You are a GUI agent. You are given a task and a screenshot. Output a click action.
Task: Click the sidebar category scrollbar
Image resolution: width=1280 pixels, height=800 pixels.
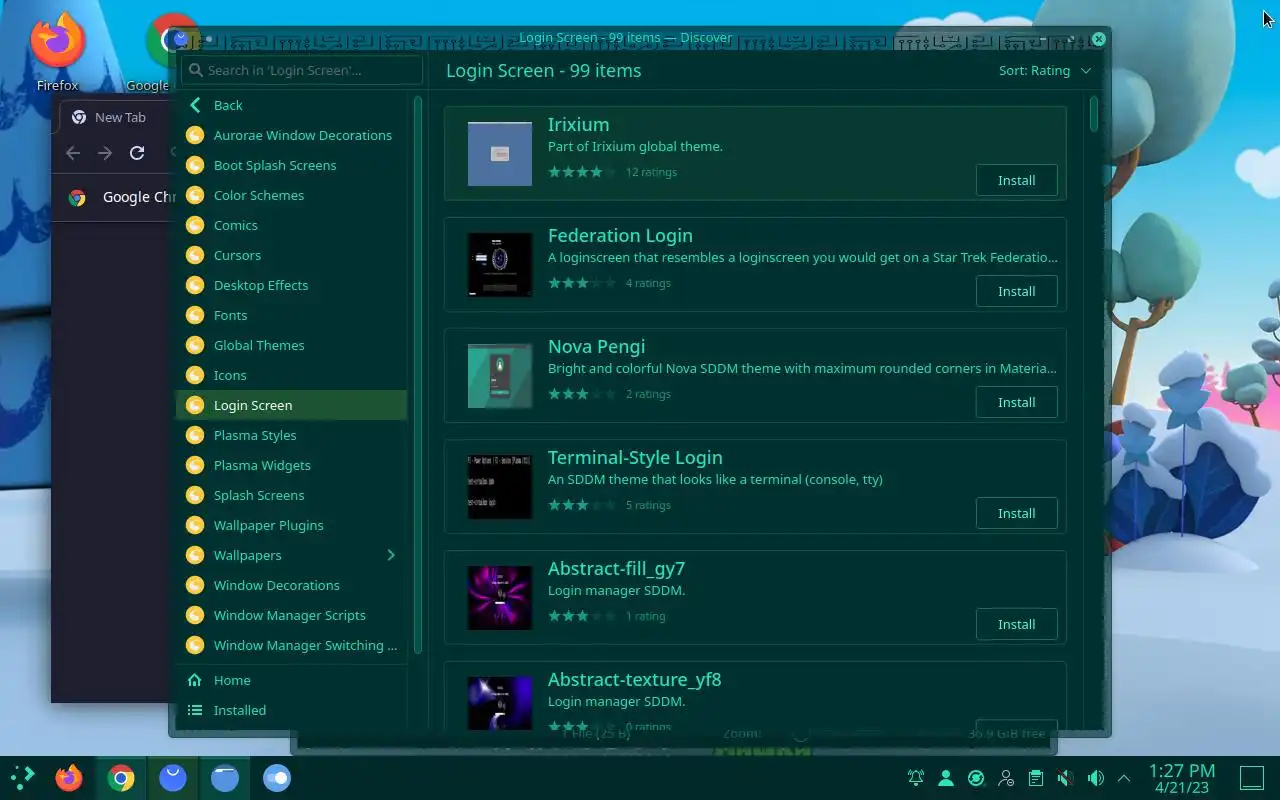418,375
